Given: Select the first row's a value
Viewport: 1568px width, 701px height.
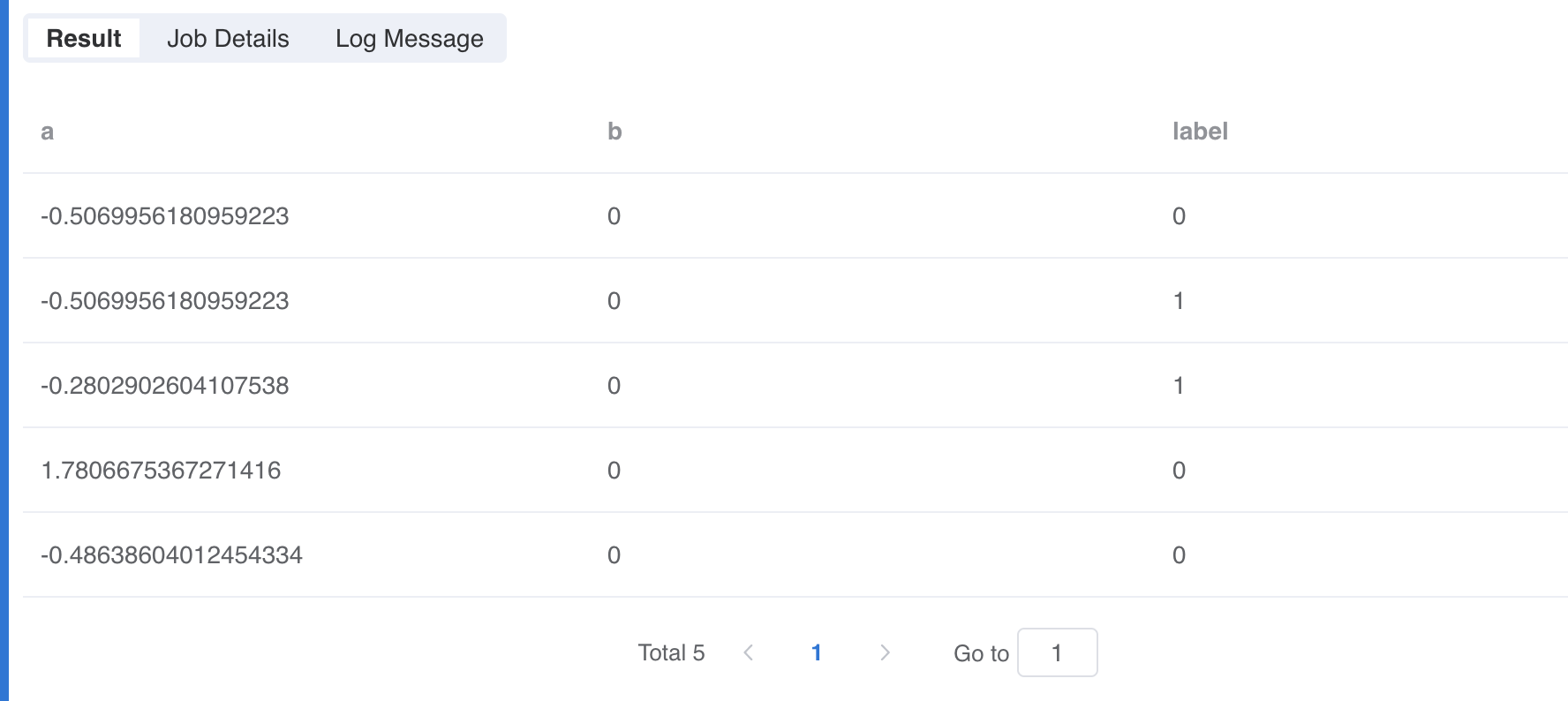Looking at the screenshot, I should tap(165, 216).
